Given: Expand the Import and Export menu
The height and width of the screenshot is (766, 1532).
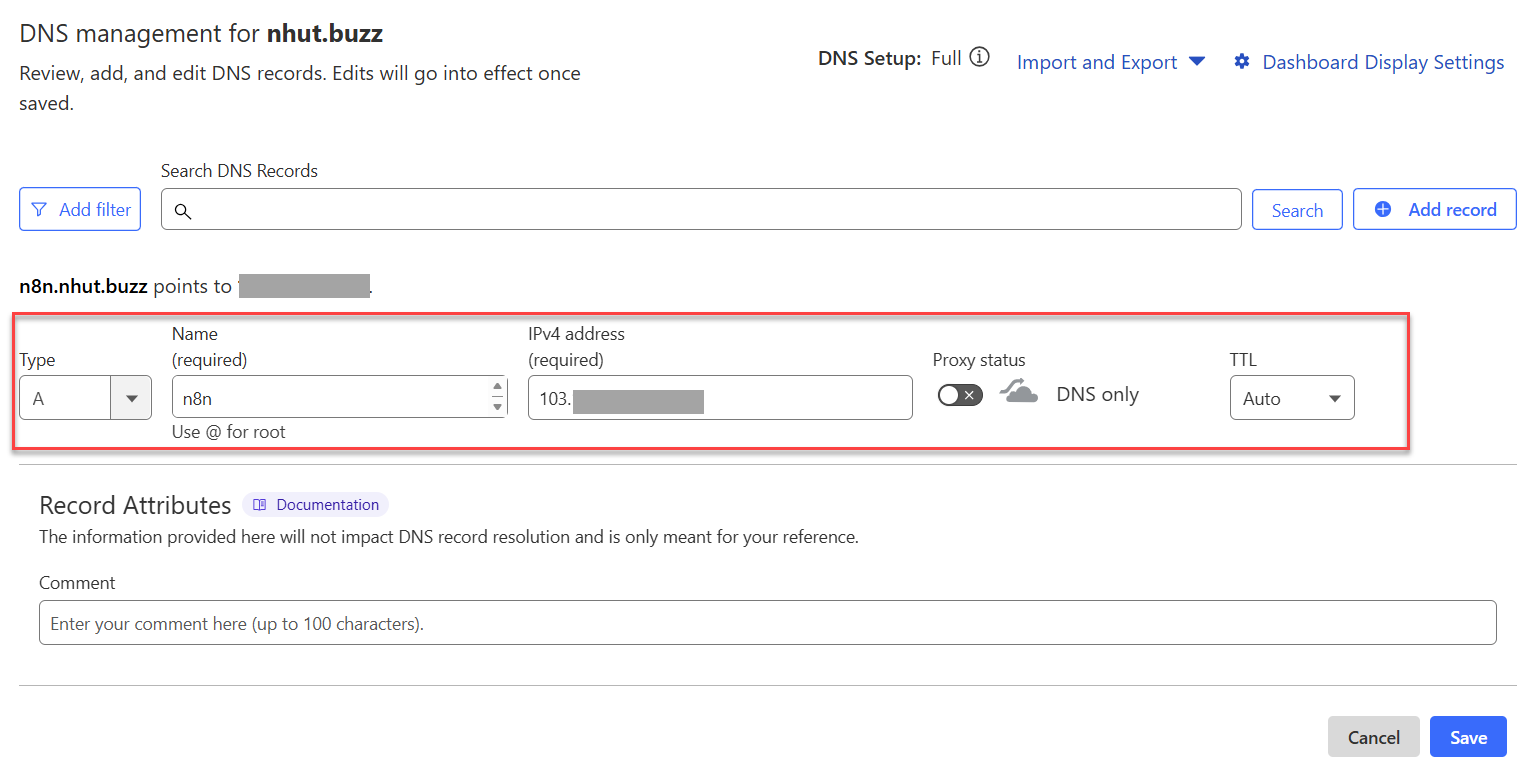Looking at the screenshot, I should (x=1111, y=62).
